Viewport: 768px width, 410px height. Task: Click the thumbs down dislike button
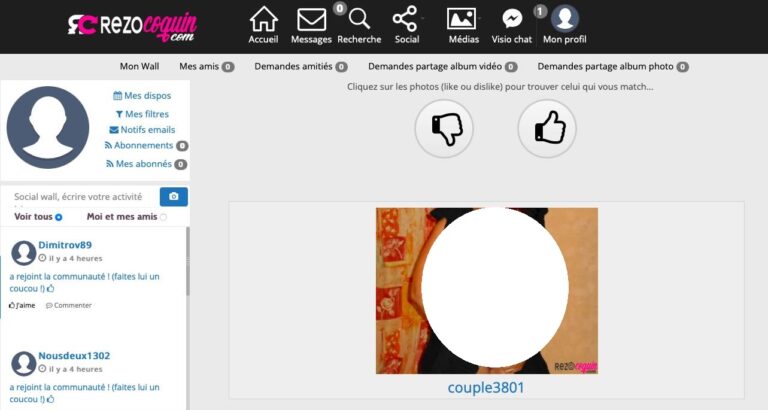pos(444,129)
